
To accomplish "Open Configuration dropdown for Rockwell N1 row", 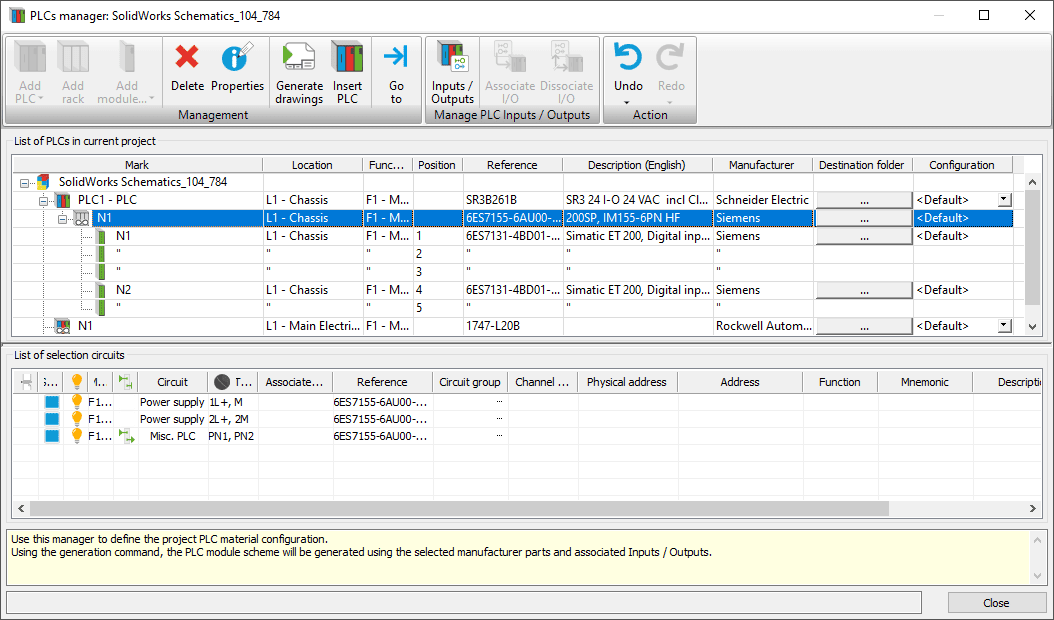I will tap(1004, 325).
